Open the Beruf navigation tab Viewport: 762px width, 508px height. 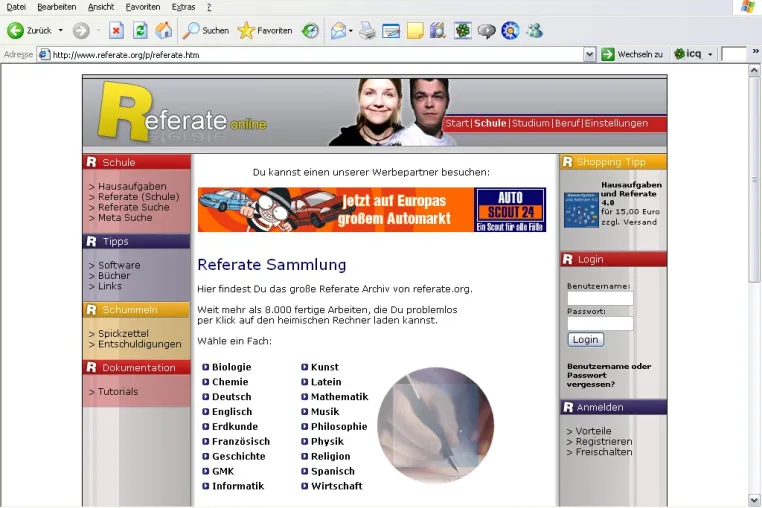click(x=567, y=123)
